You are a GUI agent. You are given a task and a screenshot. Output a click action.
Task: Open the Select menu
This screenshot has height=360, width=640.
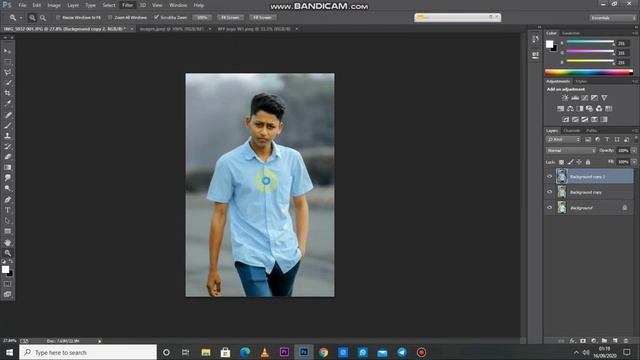(109, 5)
